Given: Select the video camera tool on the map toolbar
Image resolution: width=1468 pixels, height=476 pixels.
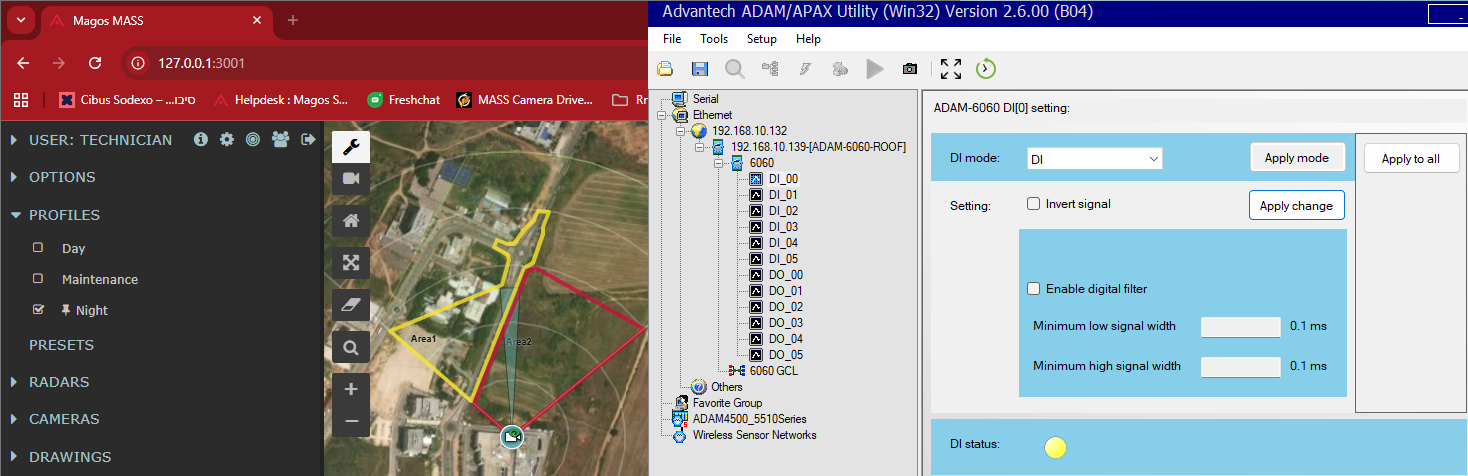Looking at the screenshot, I should (x=351, y=178).
